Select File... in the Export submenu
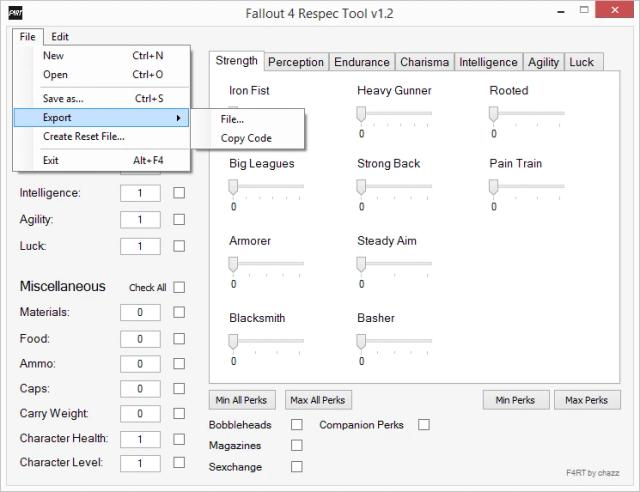The height and width of the screenshot is (492, 640). tap(248, 119)
